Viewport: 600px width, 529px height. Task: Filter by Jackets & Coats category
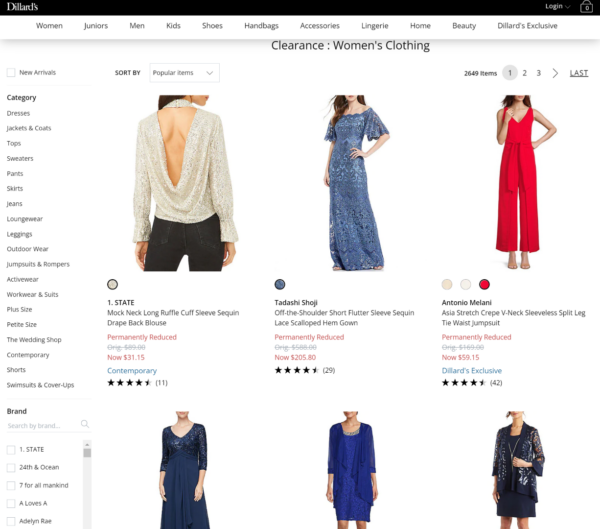(29, 128)
